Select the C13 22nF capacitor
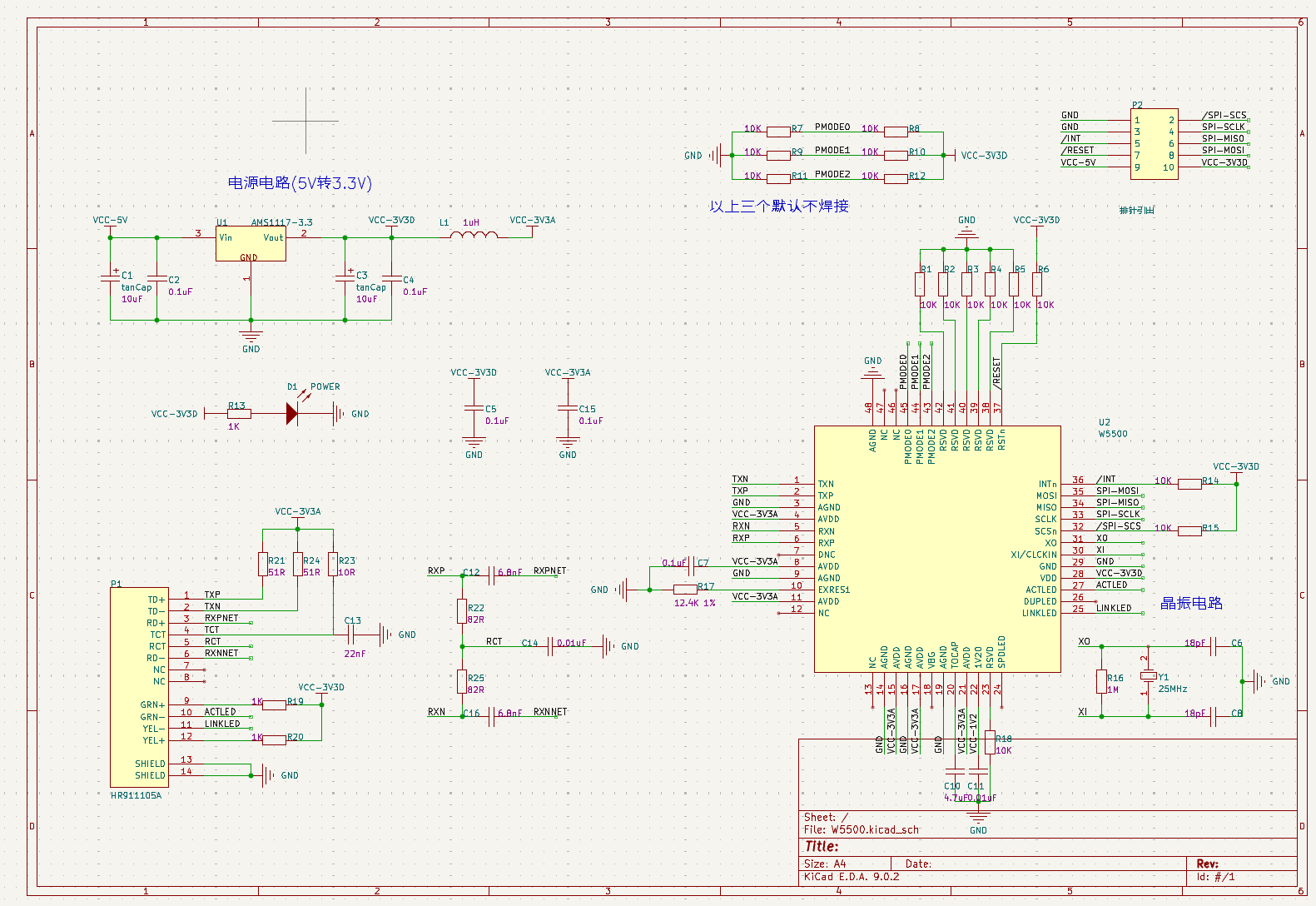This screenshot has height=906, width=1316. coord(350,635)
